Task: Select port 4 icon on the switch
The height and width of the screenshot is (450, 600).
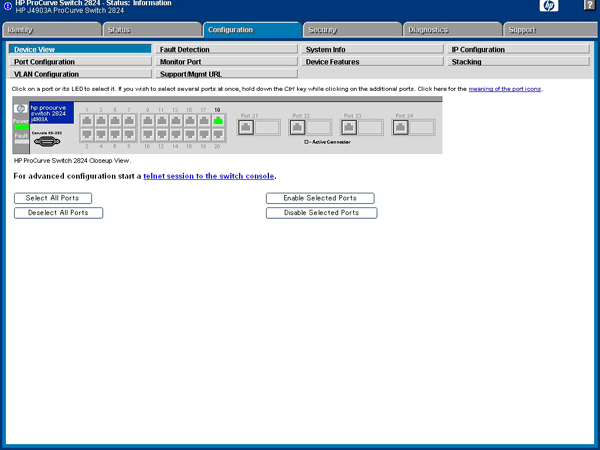Action: click(101, 135)
